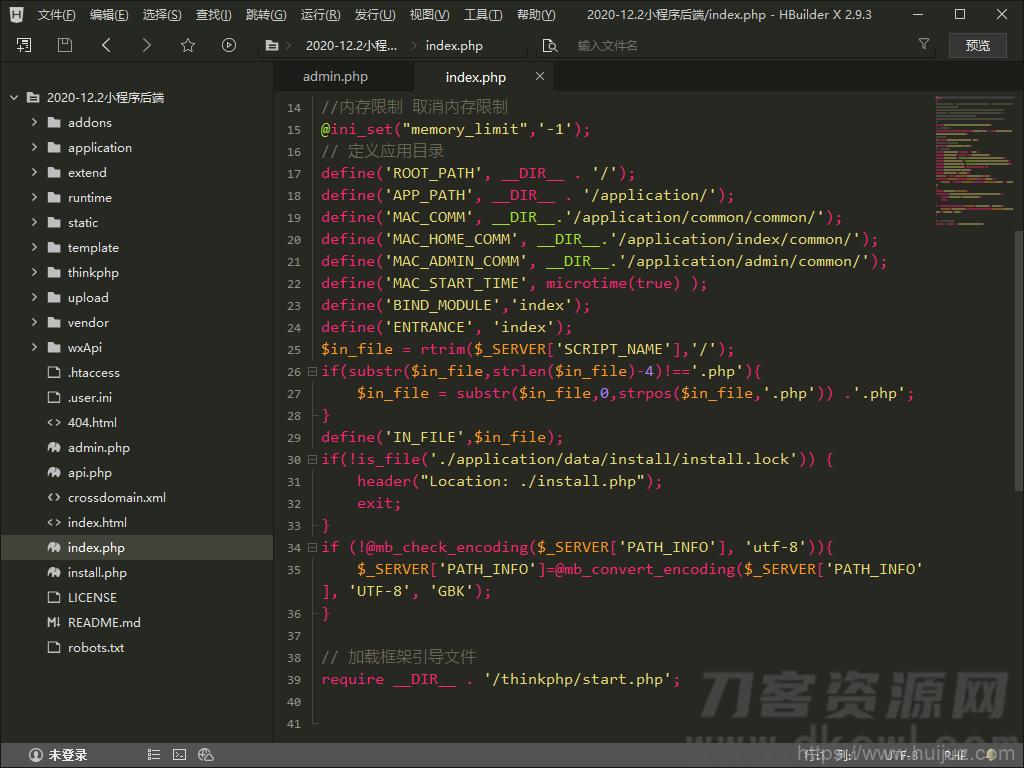The image size is (1024, 768).
Task: Fold the code block at line 34
Action: [x=312, y=547]
